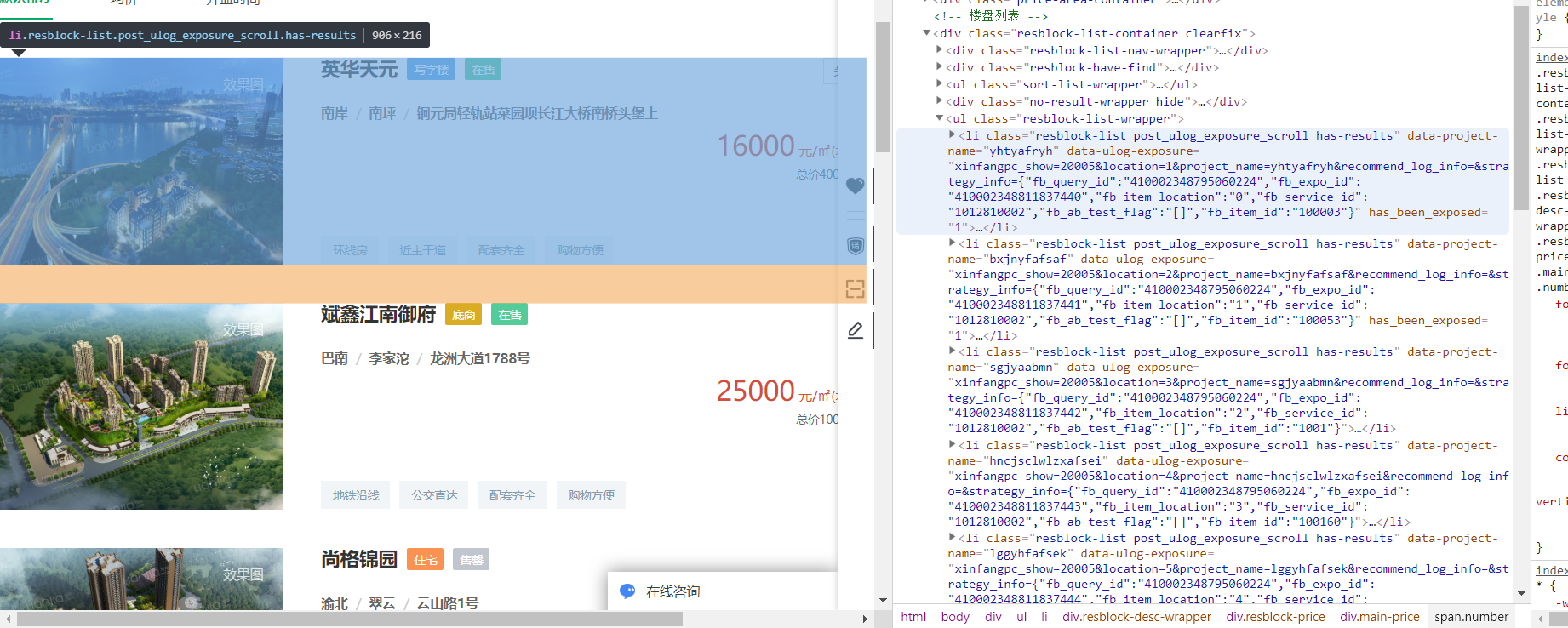Click the 写字楼 tag on 英华天元
Viewport: 1568px width, 628px height.
click(432, 70)
